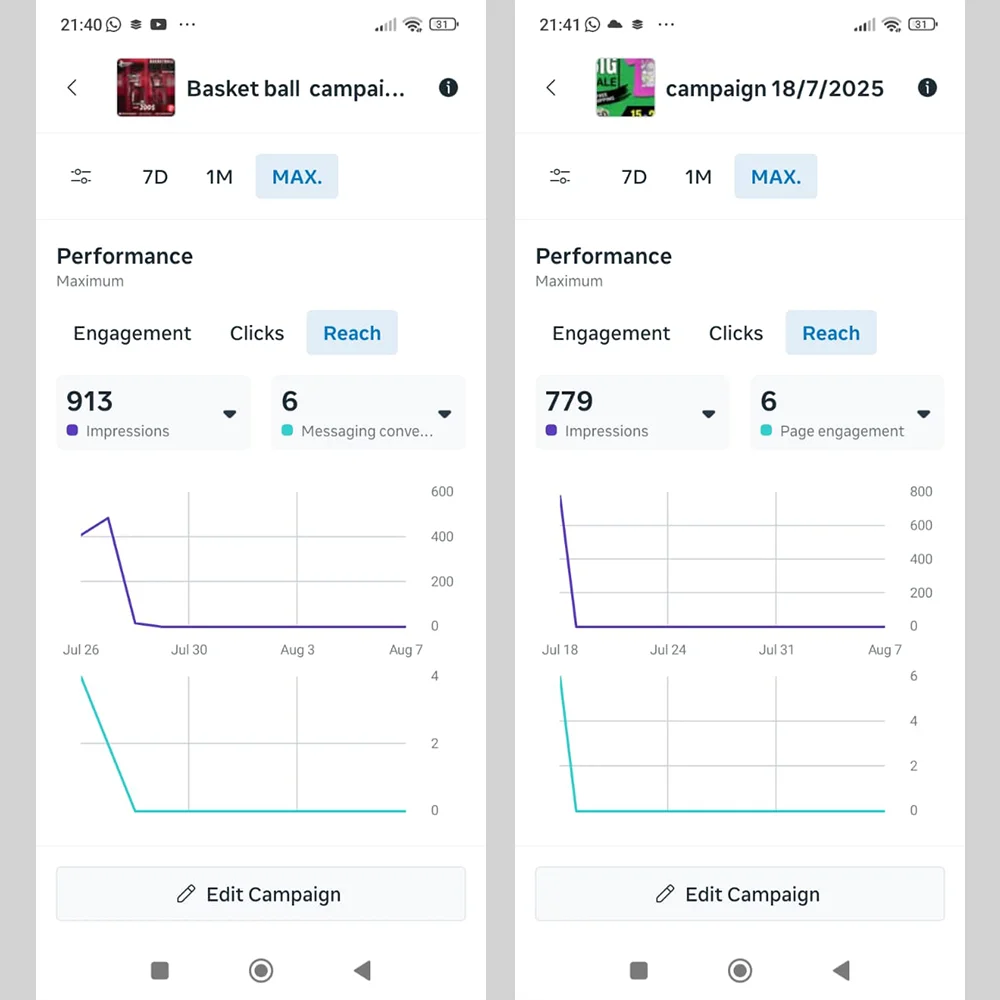Expand the 913 Impressions metric dropdown
Screen dimensions: 1000x1000
(229, 414)
